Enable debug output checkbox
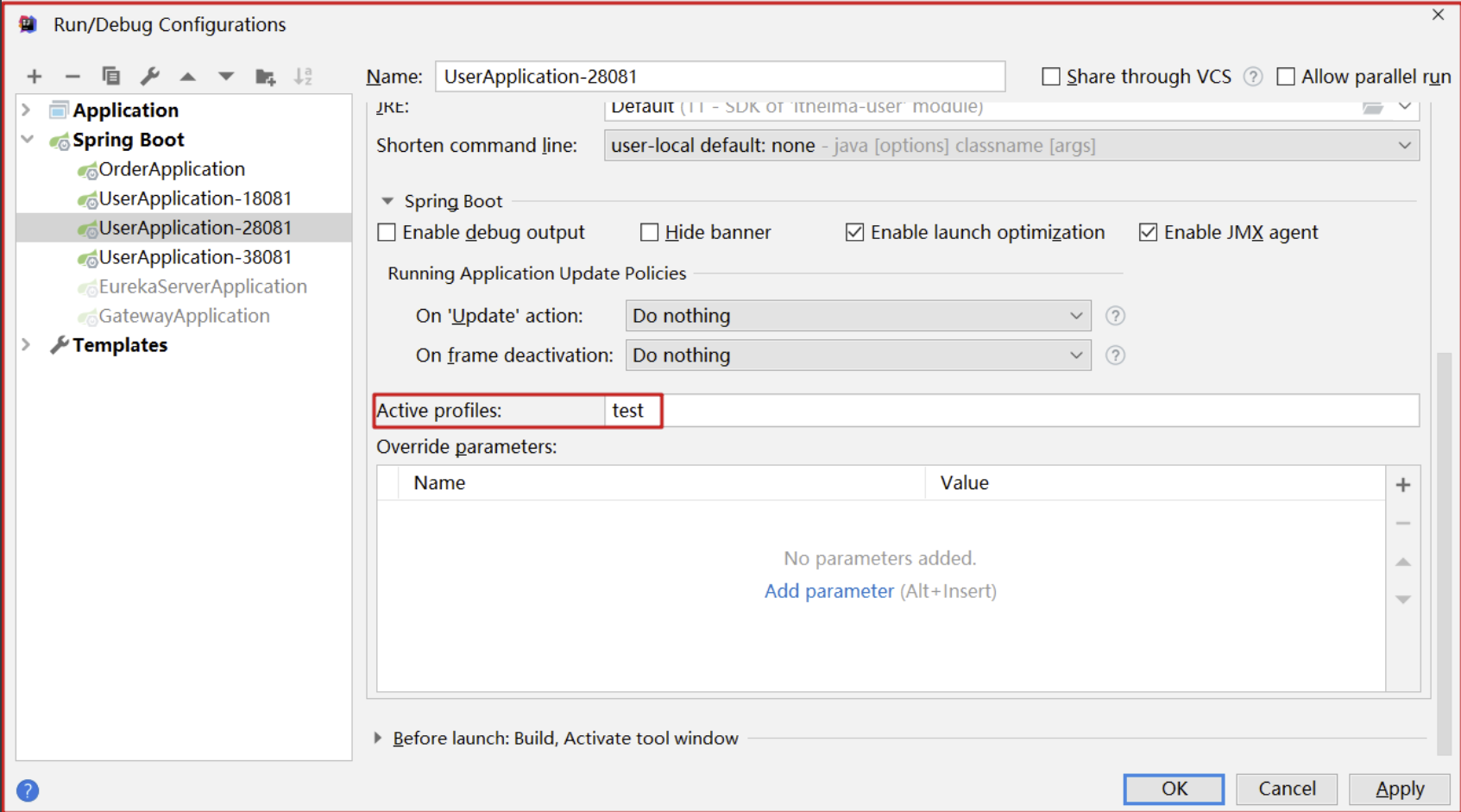This screenshot has width=1461, height=812. pyautogui.click(x=387, y=232)
